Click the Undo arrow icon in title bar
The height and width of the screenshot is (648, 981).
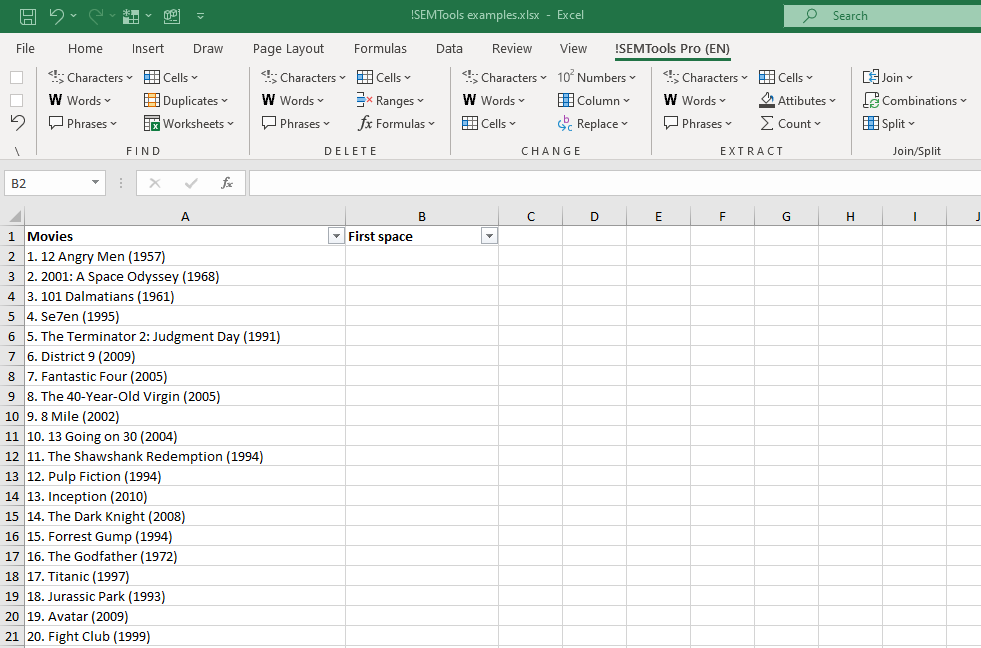click(x=56, y=16)
